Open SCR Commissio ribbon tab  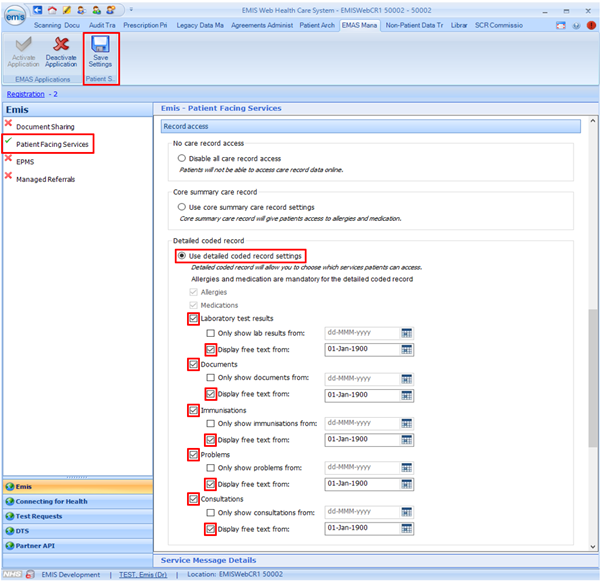pyautogui.click(x=499, y=25)
